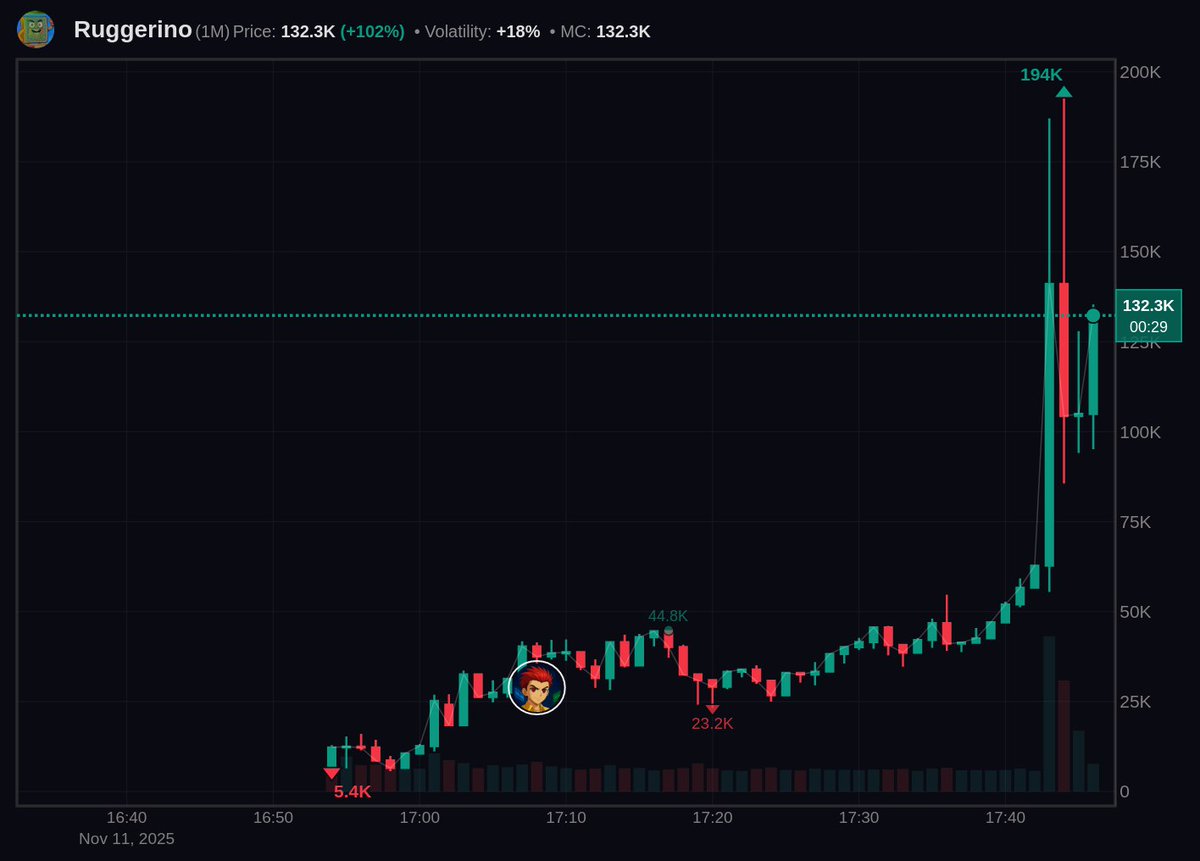This screenshot has width=1200, height=861.
Task: Click the 132.3K current price label
Action: (1148, 306)
